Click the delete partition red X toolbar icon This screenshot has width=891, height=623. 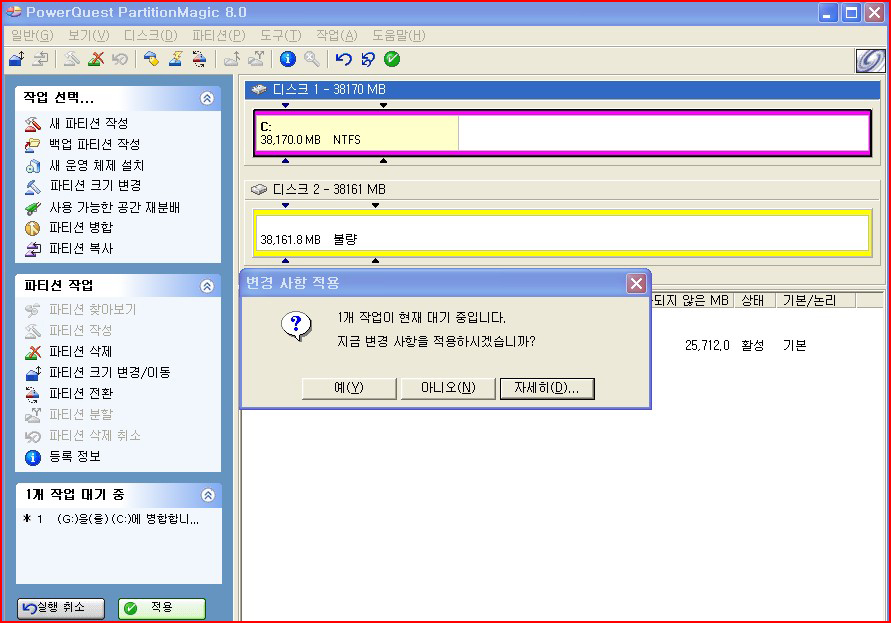[x=96, y=59]
